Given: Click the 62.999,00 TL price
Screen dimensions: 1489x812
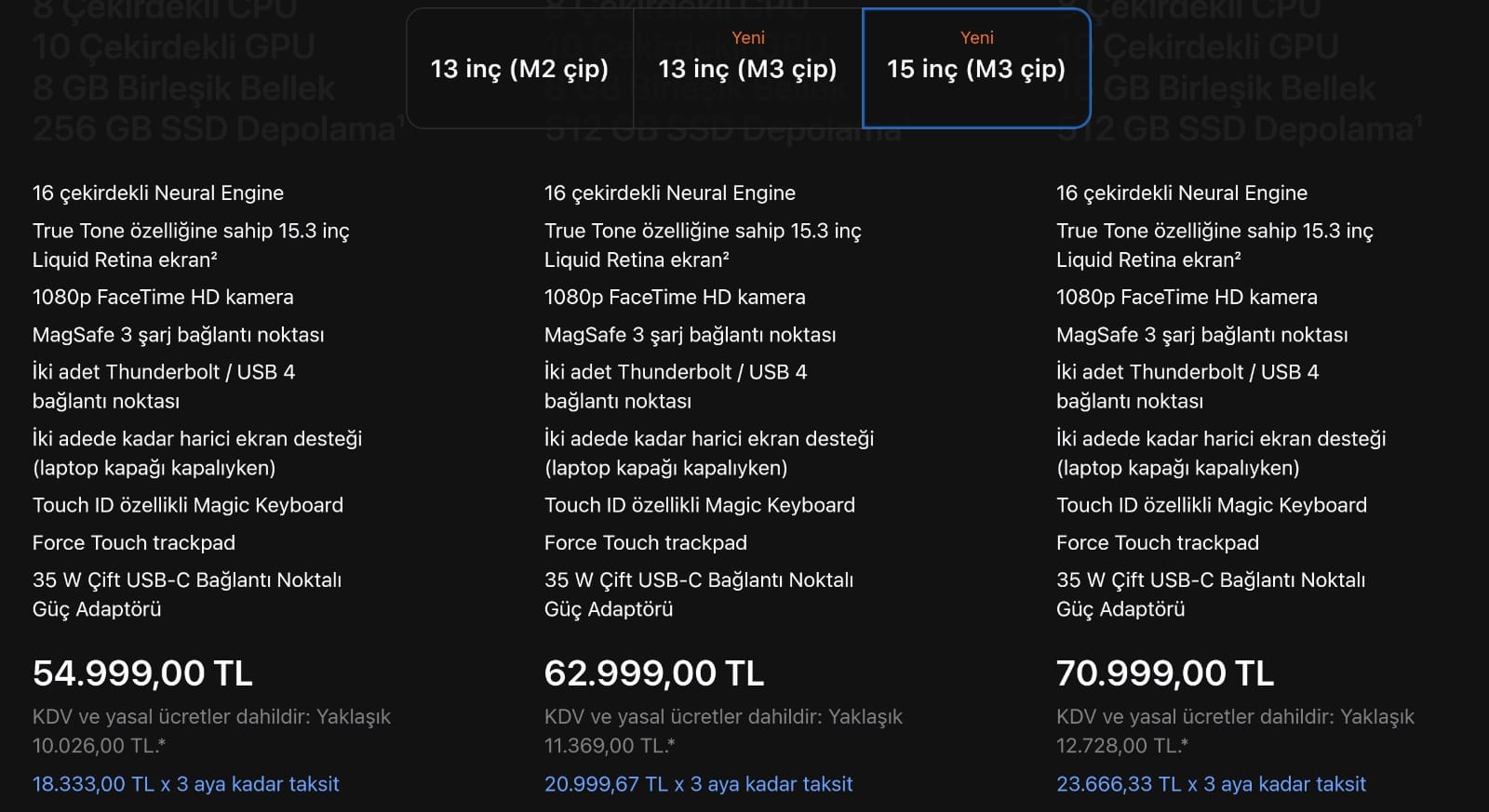Looking at the screenshot, I should [654, 672].
